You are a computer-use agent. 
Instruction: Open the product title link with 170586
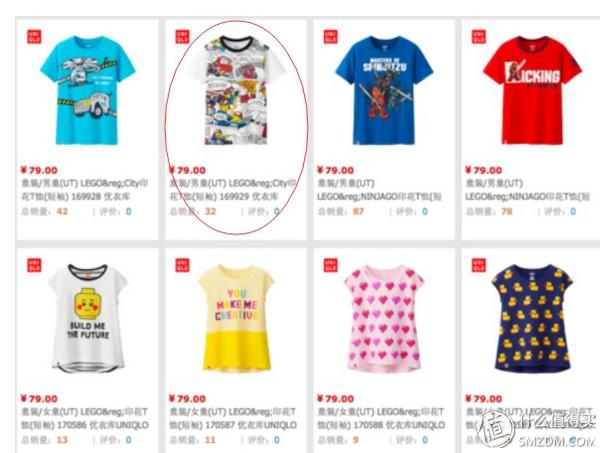[x=85, y=419]
